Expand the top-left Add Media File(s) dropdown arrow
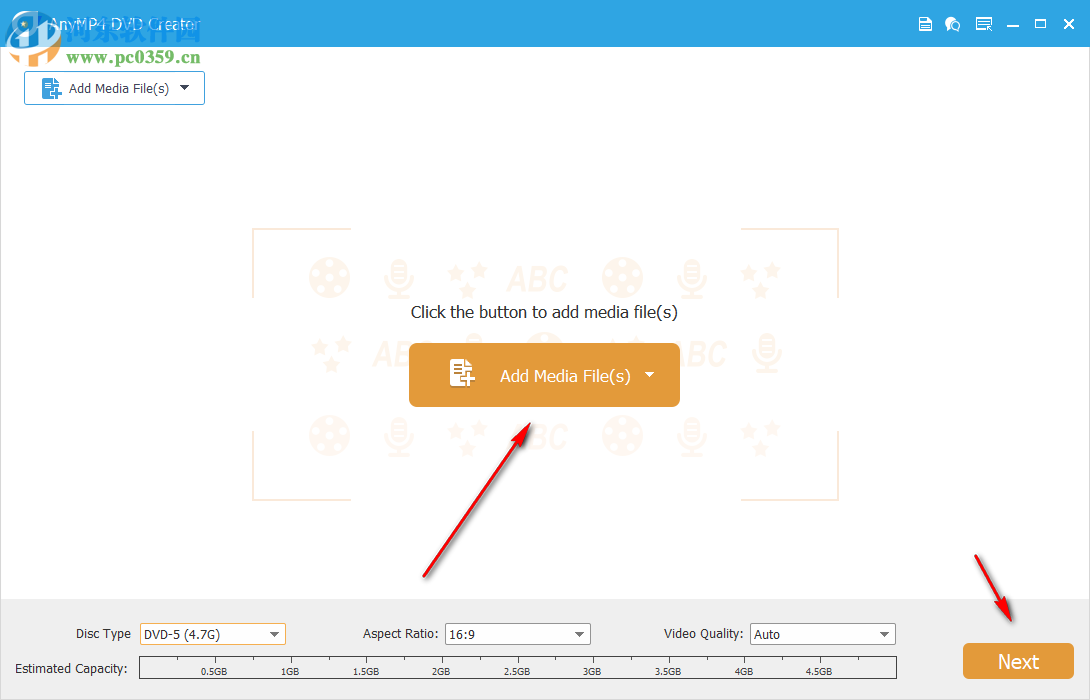Viewport: 1090px width, 700px height. click(185, 88)
